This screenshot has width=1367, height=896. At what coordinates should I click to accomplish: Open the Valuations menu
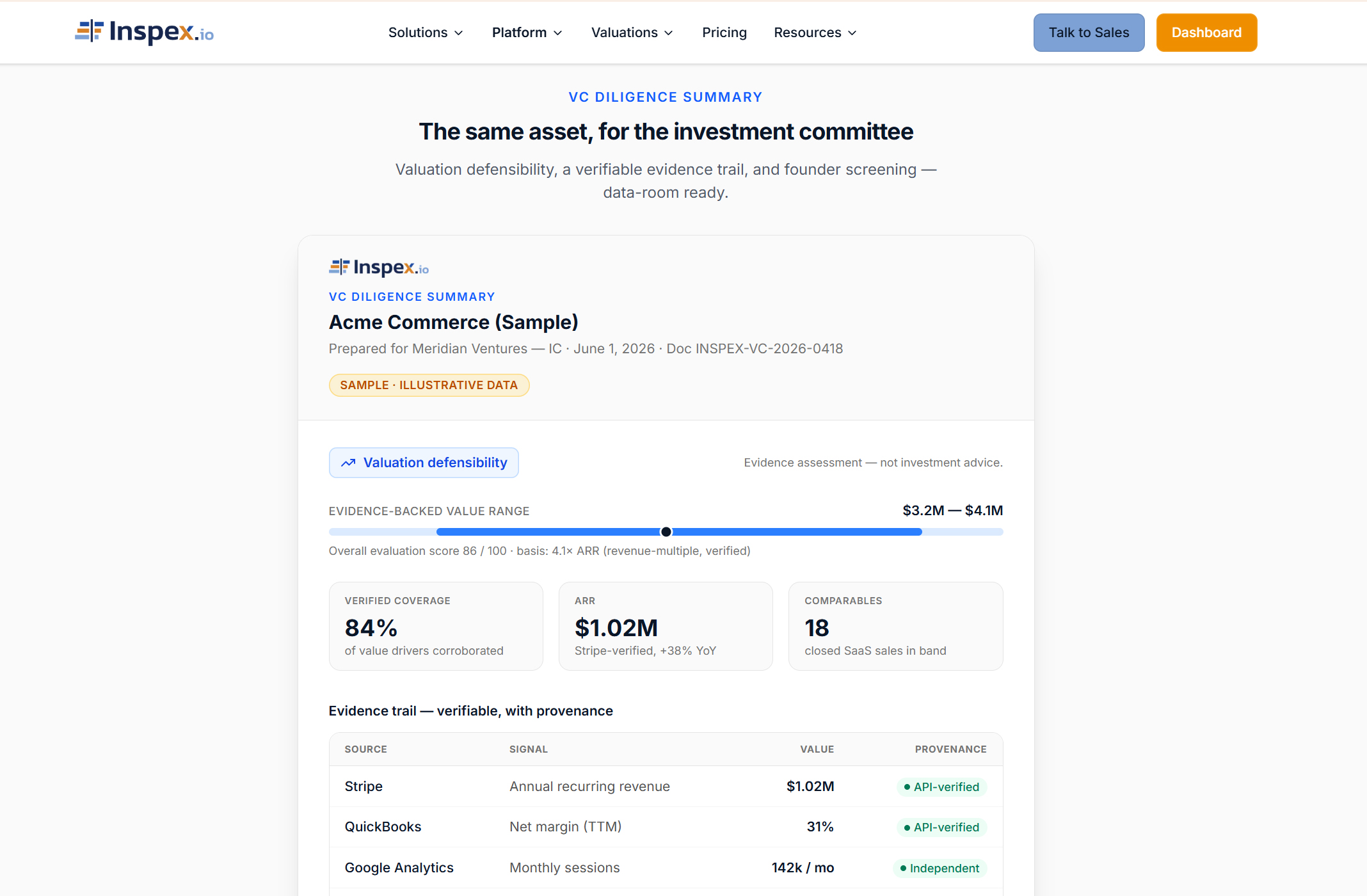pos(632,33)
